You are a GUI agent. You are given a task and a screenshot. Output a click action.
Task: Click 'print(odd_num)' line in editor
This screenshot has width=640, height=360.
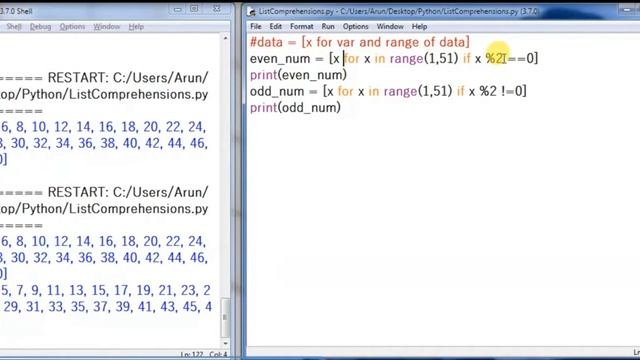pyautogui.click(x=295, y=108)
